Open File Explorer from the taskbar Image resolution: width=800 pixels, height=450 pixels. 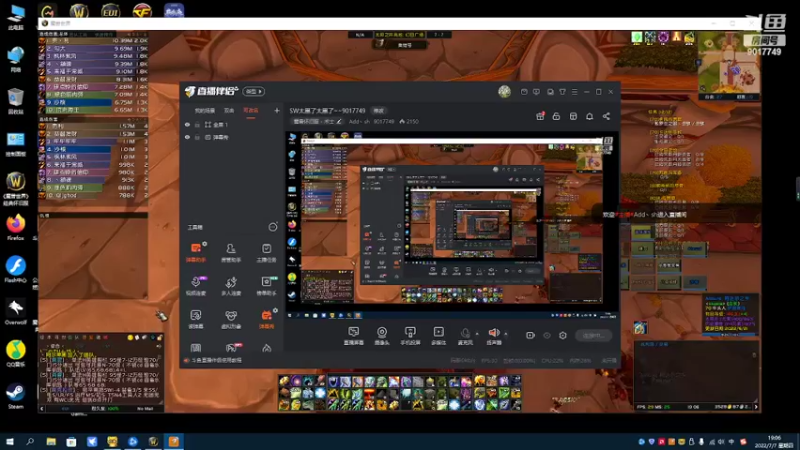click(x=51, y=441)
